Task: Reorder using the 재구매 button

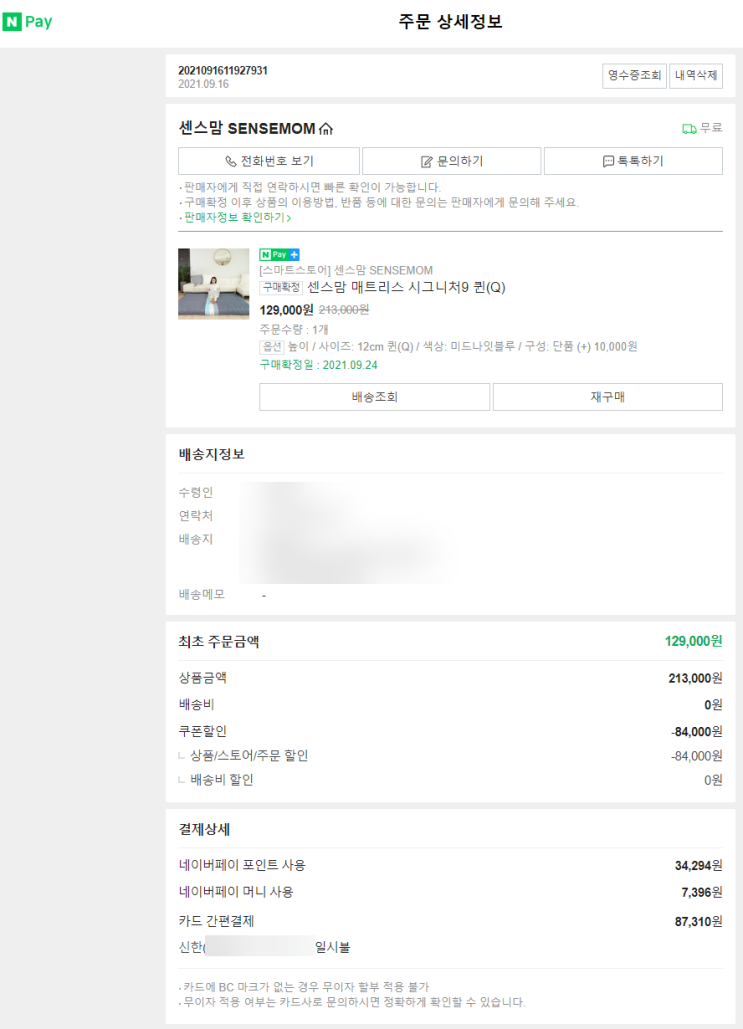Action: coord(607,397)
